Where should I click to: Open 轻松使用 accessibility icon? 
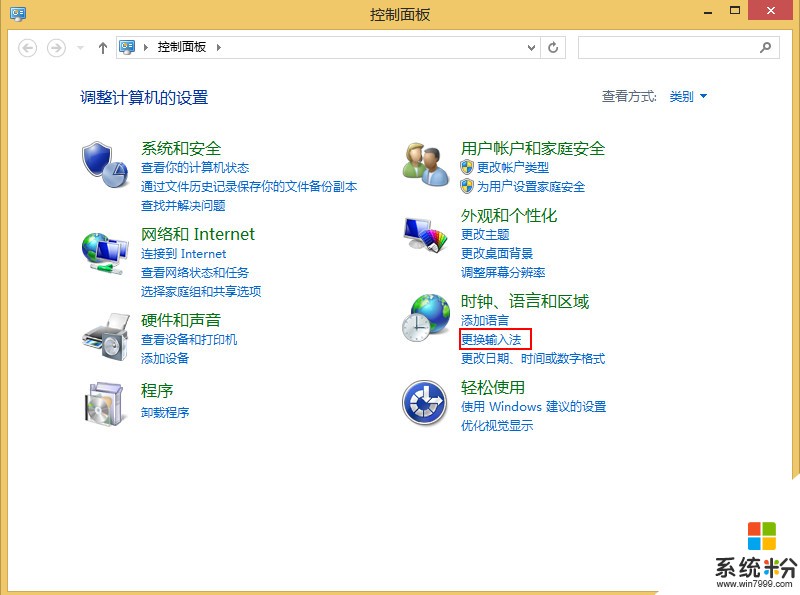click(424, 403)
